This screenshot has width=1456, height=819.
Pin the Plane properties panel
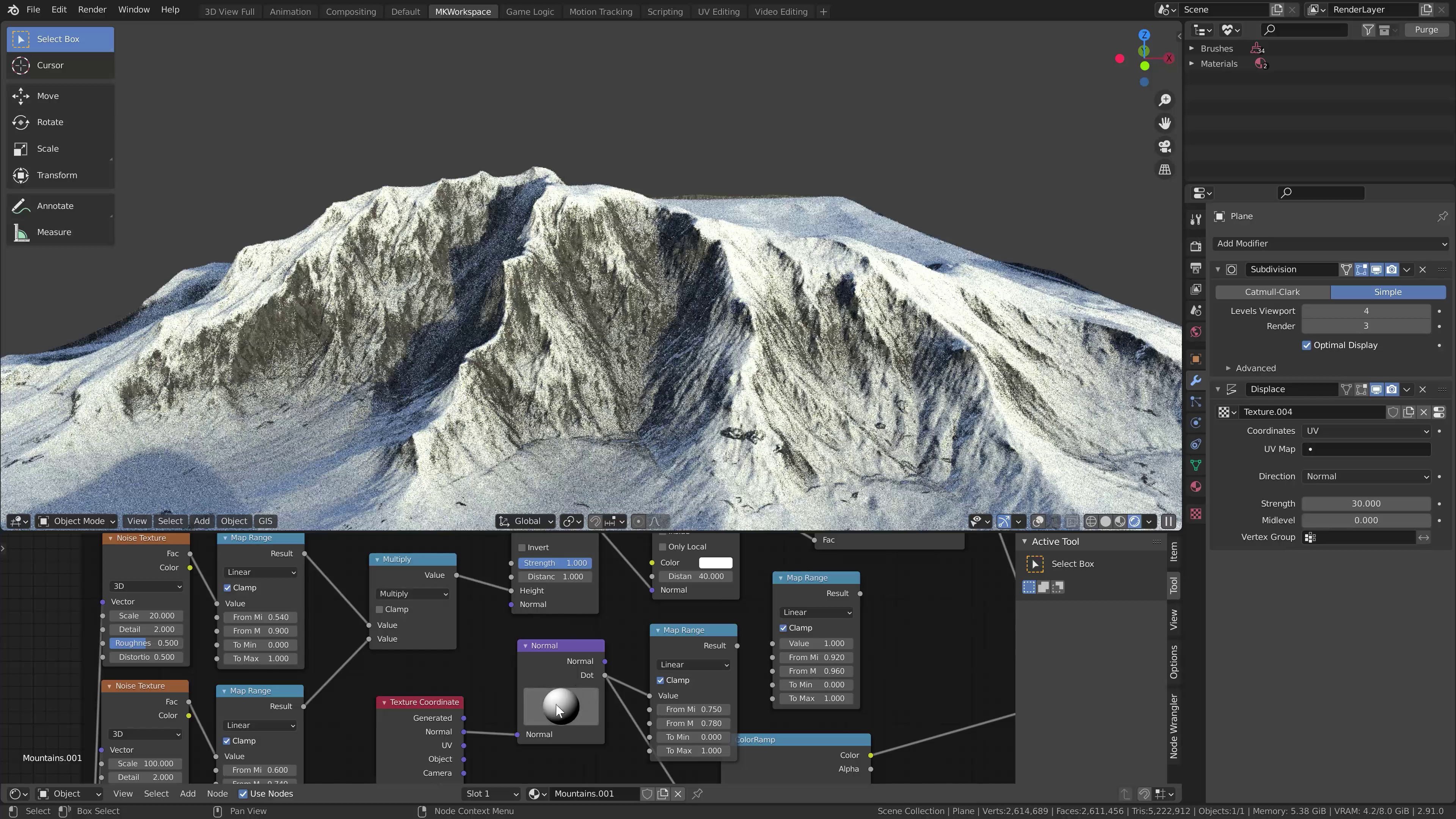1442,217
